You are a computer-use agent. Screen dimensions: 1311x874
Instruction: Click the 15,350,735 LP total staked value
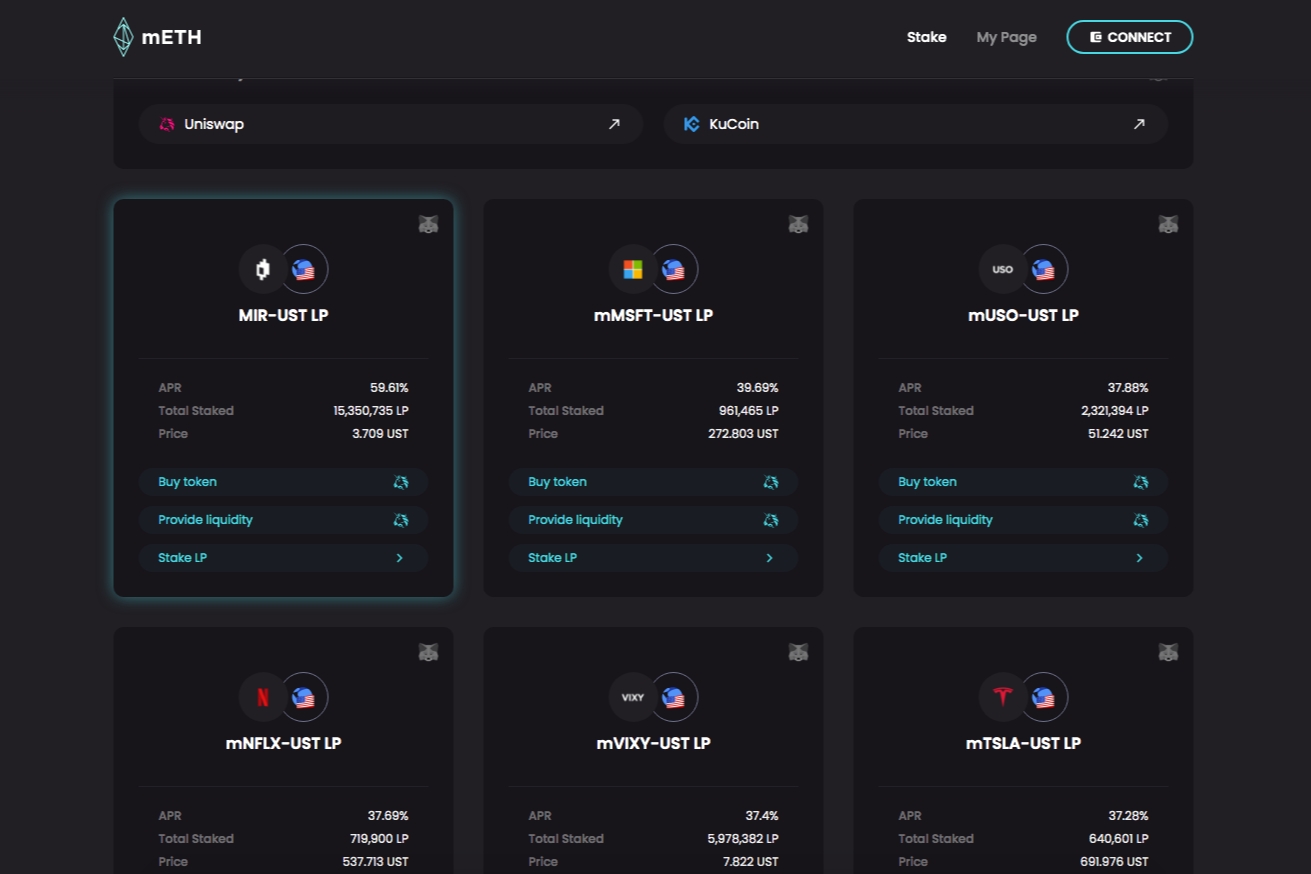(371, 411)
